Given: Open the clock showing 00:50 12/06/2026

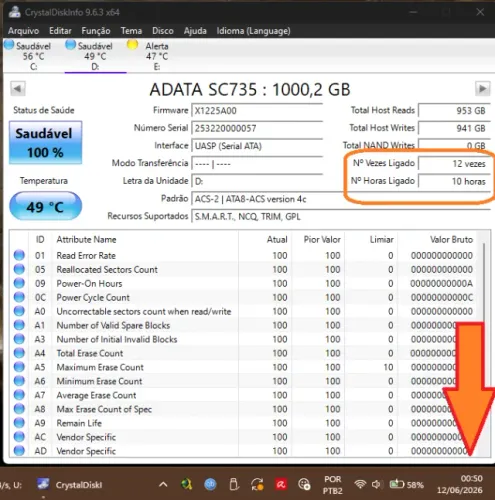Looking at the screenshot, I should coord(460,484).
